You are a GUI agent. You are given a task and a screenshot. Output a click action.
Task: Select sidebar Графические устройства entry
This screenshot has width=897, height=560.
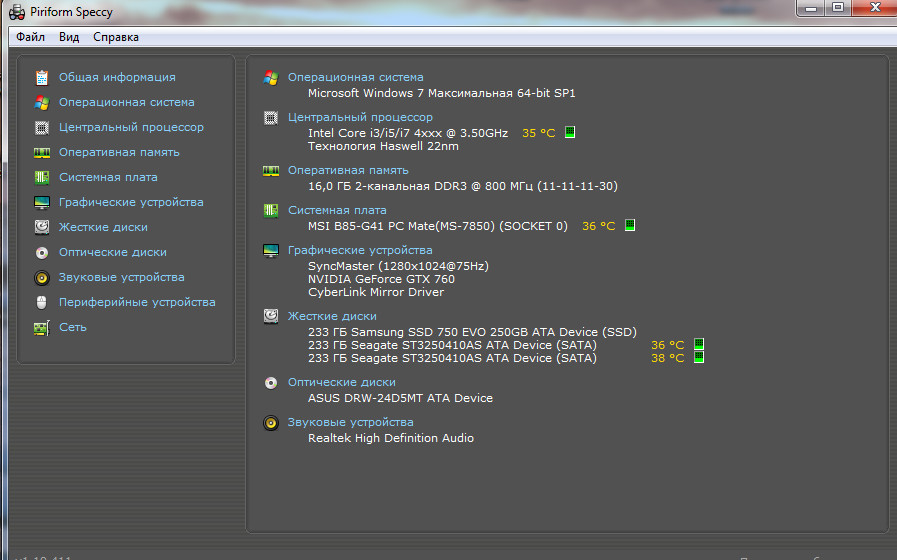coord(131,202)
